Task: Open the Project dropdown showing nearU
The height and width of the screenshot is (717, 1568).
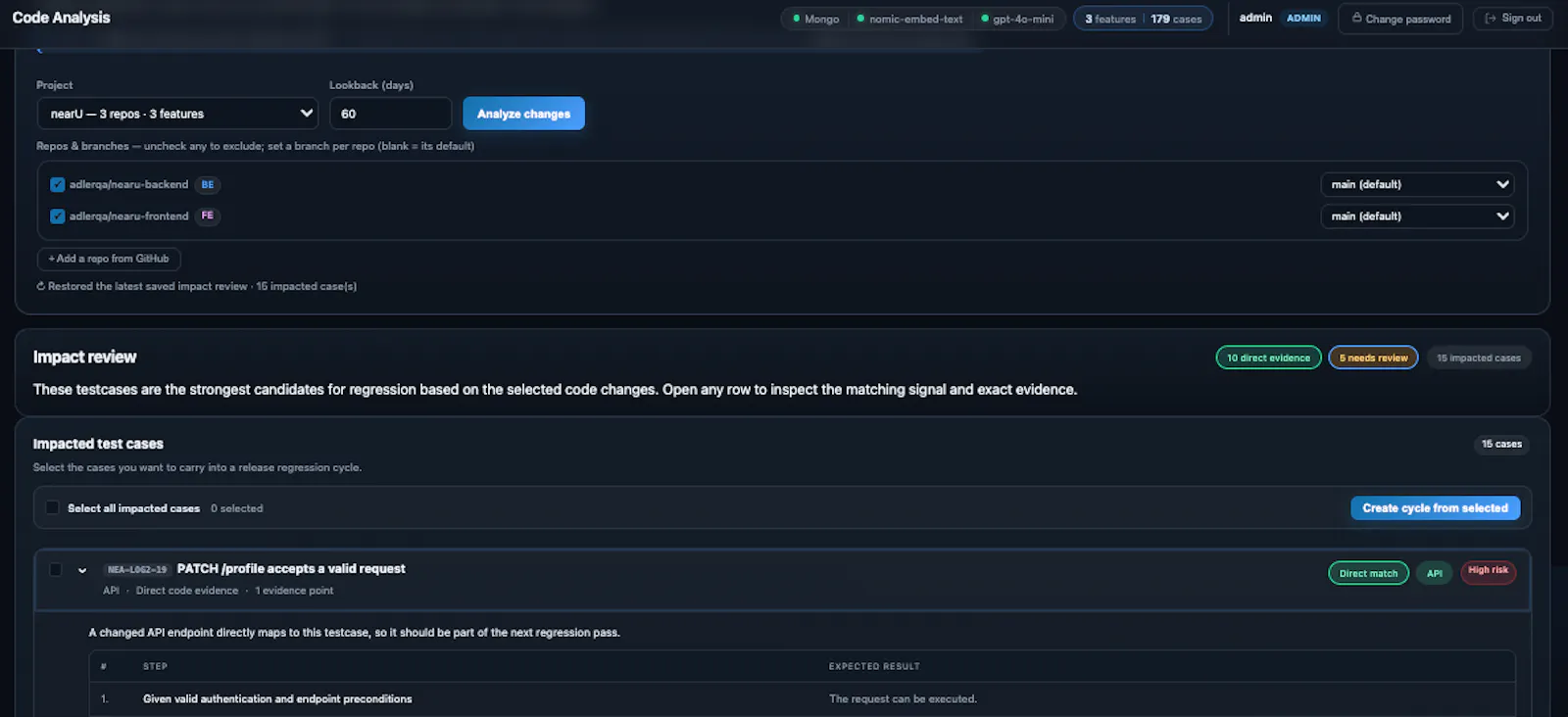Action: pos(177,114)
